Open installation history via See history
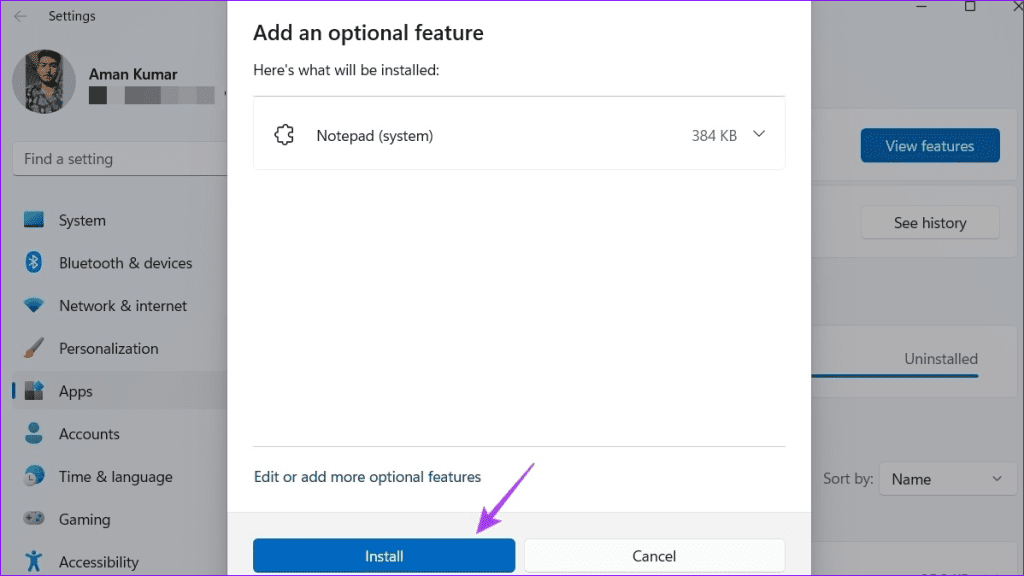1024x576 pixels. [930, 222]
